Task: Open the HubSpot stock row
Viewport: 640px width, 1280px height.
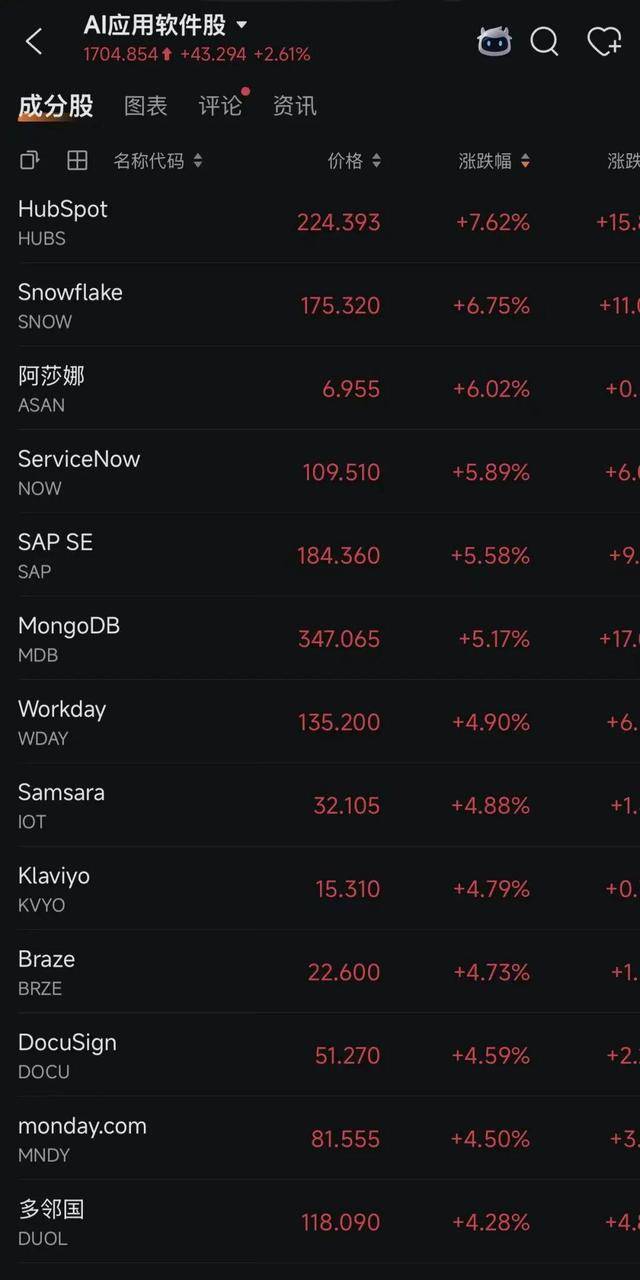Action: [x=320, y=222]
